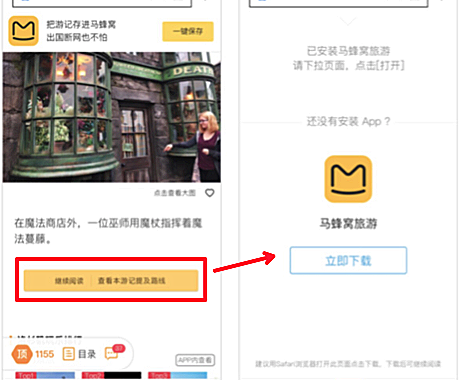Tap the large Mafengwo app icon
The image size is (459, 380).
tap(348, 179)
